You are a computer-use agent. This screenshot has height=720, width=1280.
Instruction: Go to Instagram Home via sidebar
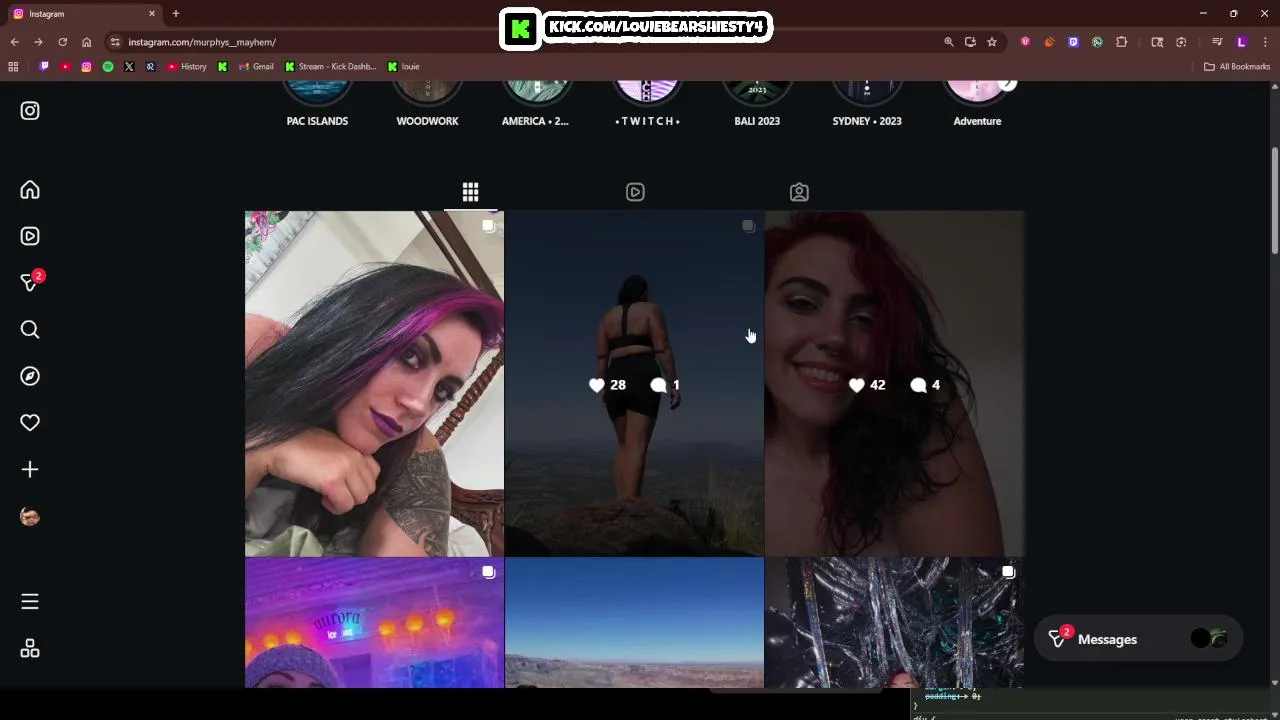pyautogui.click(x=30, y=190)
